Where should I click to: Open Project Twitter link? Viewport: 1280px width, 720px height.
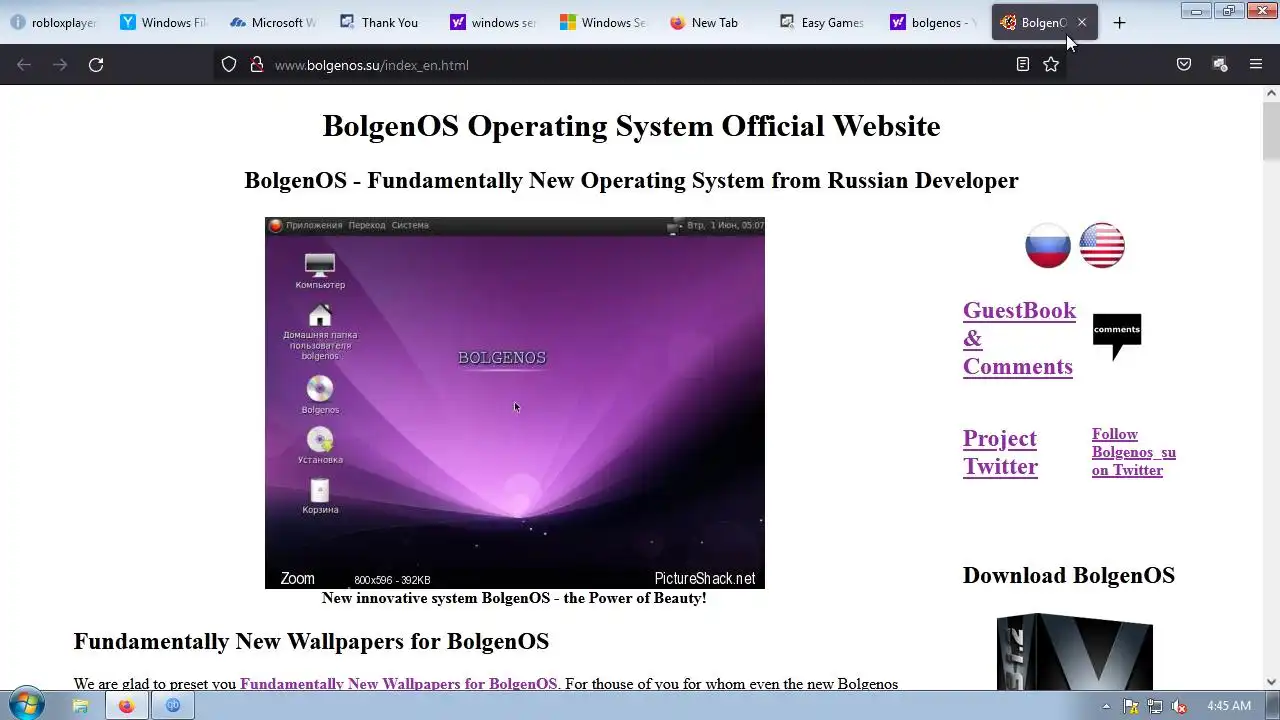click(1000, 452)
